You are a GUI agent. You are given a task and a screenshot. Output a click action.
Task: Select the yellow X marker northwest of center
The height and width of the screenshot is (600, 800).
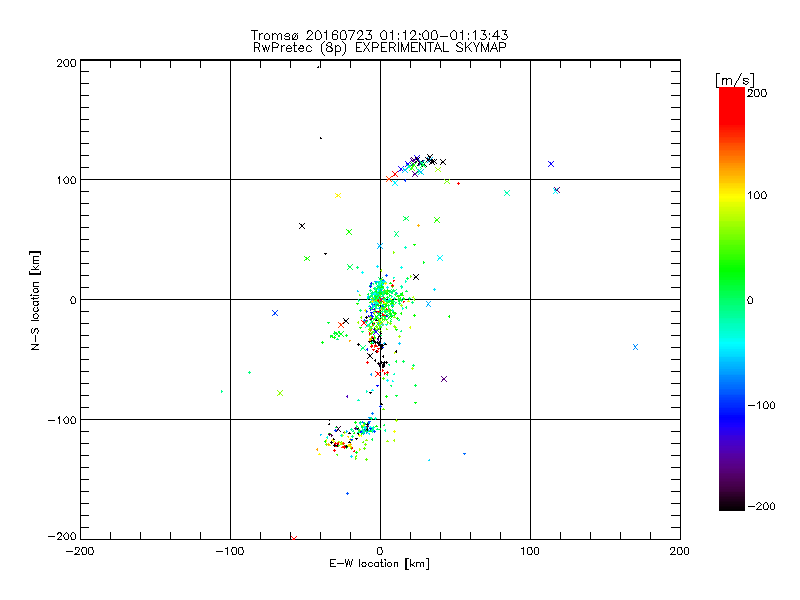pos(338,195)
